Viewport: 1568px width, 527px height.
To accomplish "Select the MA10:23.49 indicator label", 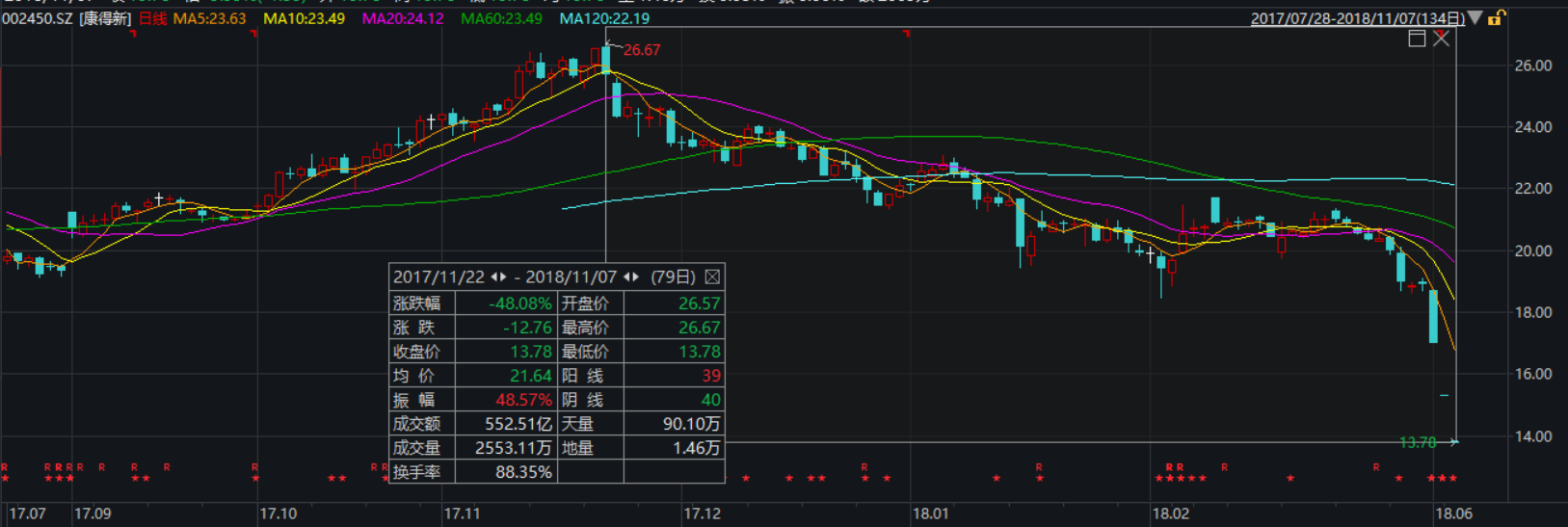I will coord(304,18).
